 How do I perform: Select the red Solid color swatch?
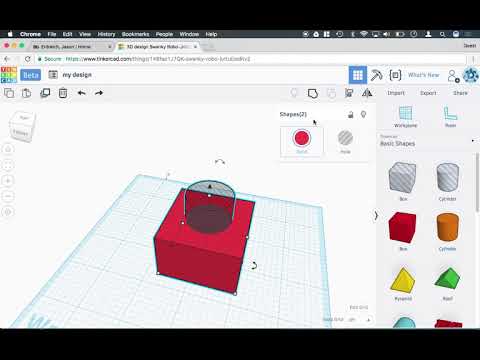click(x=302, y=138)
